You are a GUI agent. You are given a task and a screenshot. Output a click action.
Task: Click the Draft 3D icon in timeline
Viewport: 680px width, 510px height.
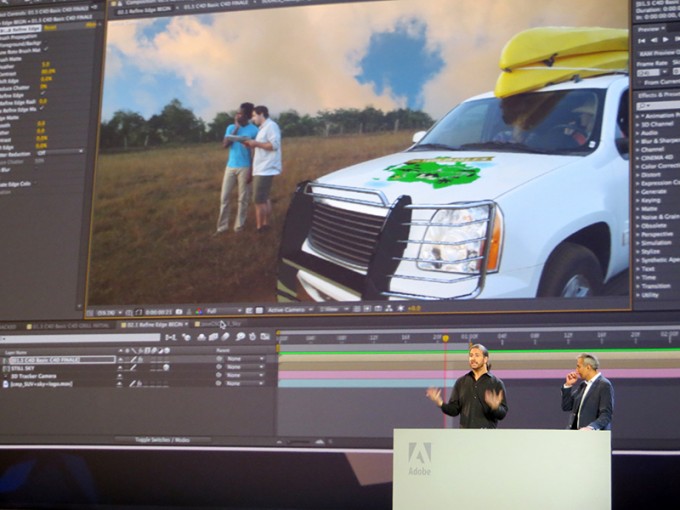(186, 337)
